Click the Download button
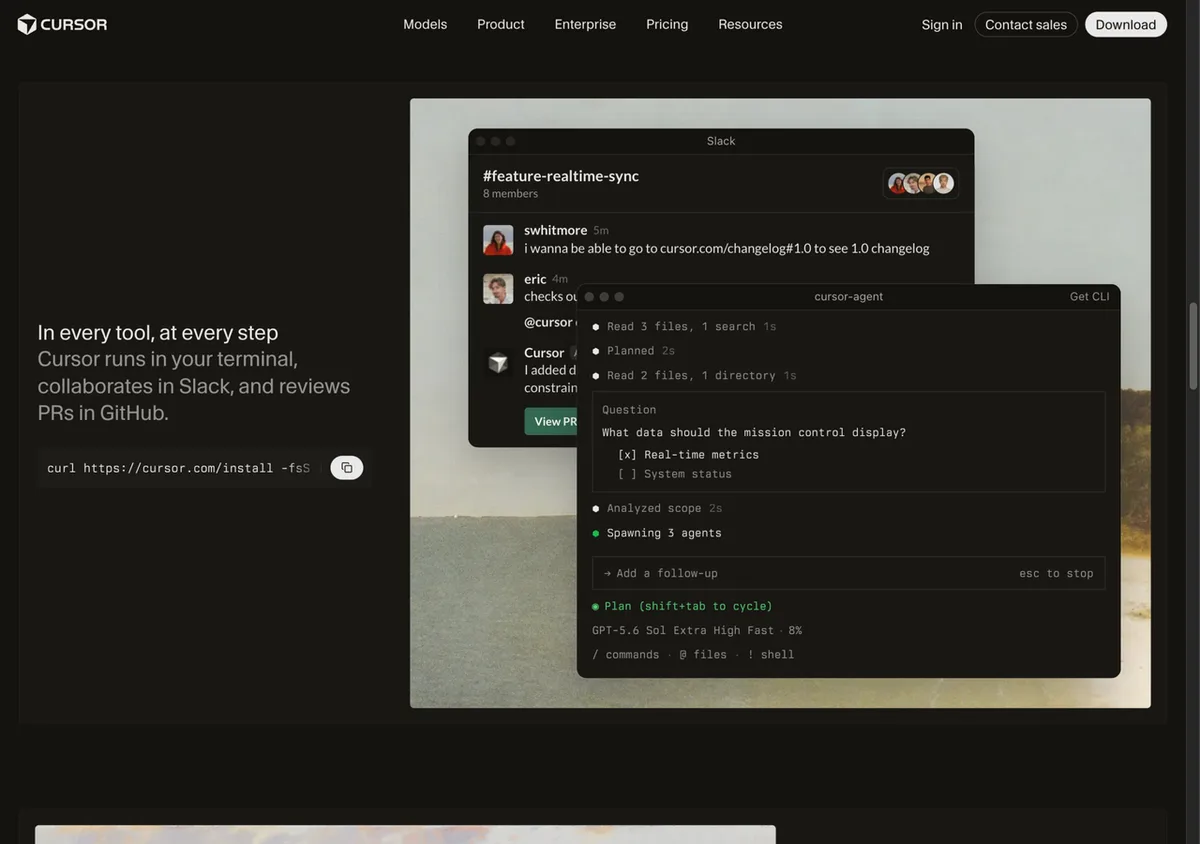 point(1126,25)
